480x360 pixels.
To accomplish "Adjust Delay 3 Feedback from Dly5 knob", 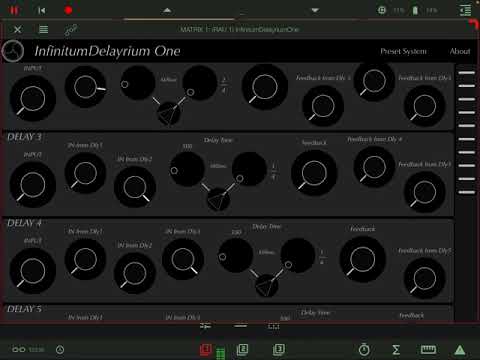I will pyautogui.click(x=425, y=192).
